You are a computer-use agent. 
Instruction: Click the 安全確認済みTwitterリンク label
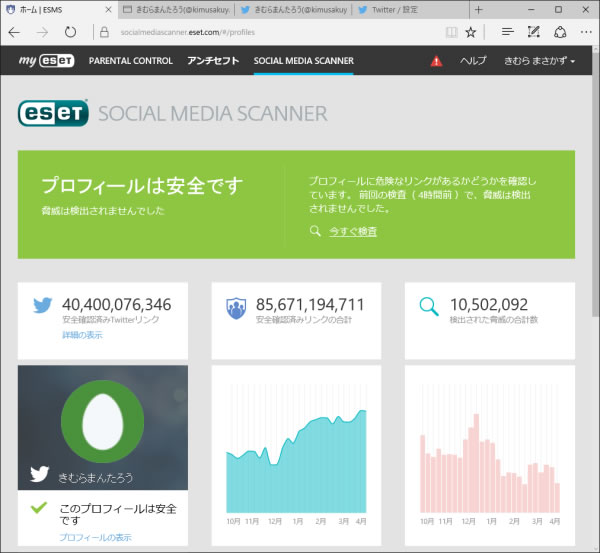pyautogui.click(x=111, y=320)
